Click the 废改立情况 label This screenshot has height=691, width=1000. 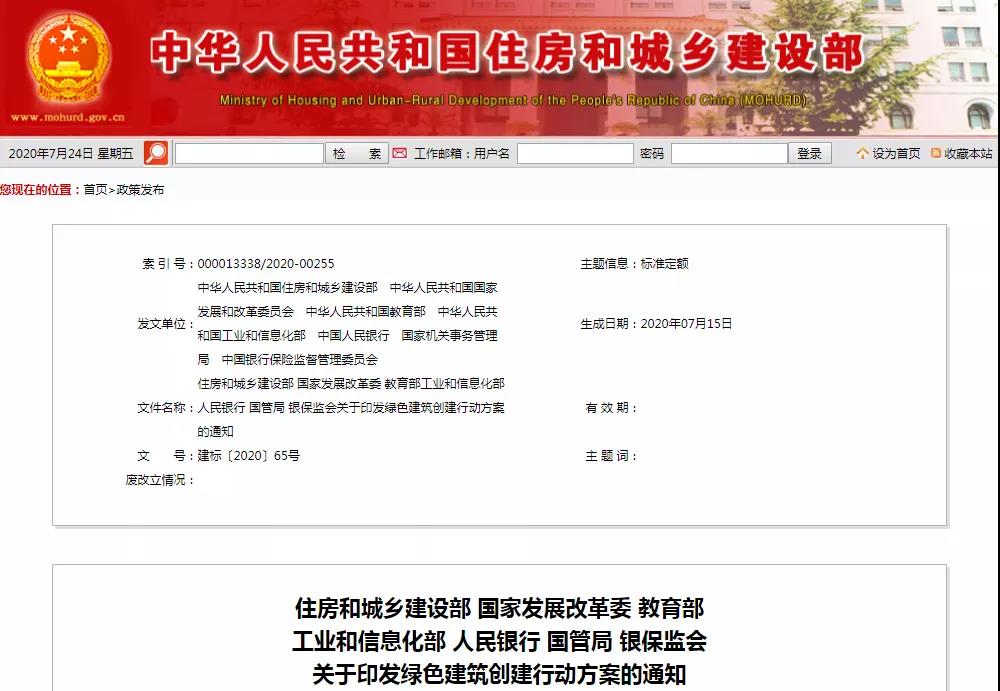tap(159, 480)
